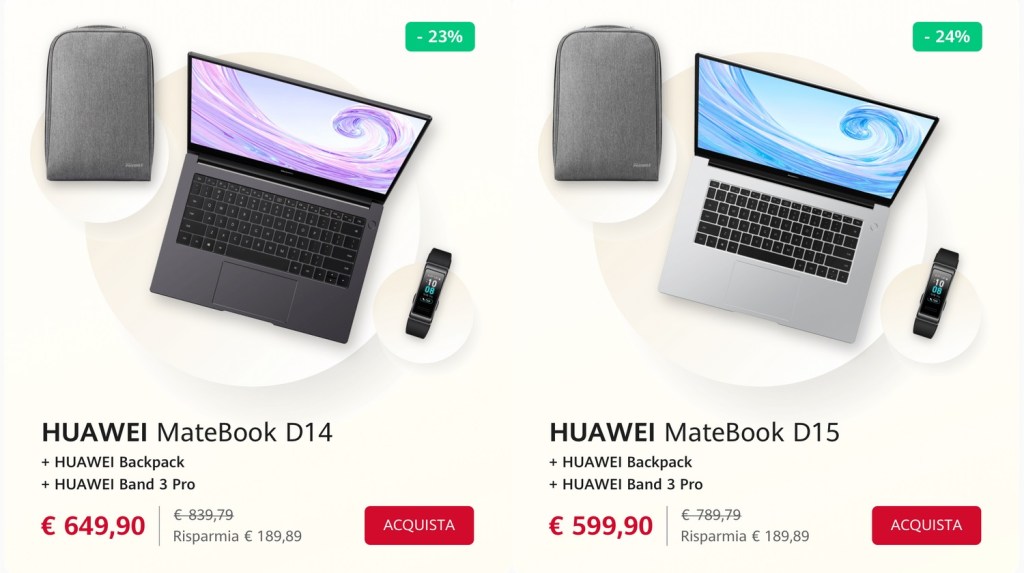Open the silver MateBook D15 laptop image
Viewport: 1024px width, 573px height.
coord(798,196)
